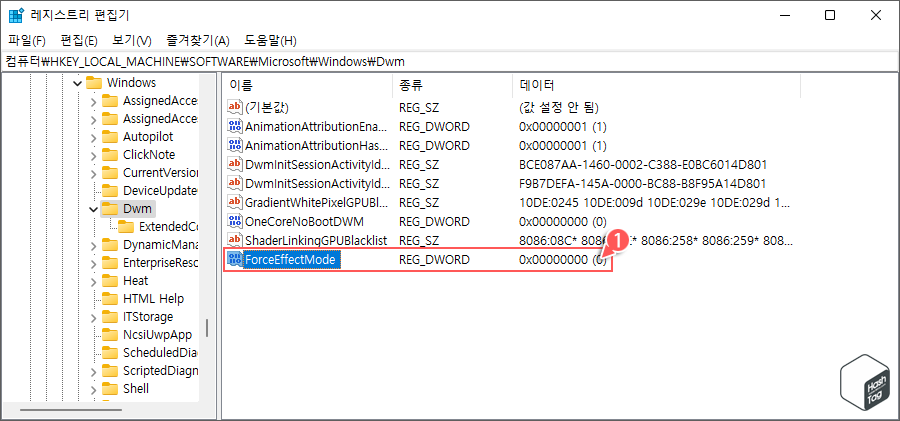Select the ITStorage folder icon
This screenshot has width=900, height=421.
point(110,316)
